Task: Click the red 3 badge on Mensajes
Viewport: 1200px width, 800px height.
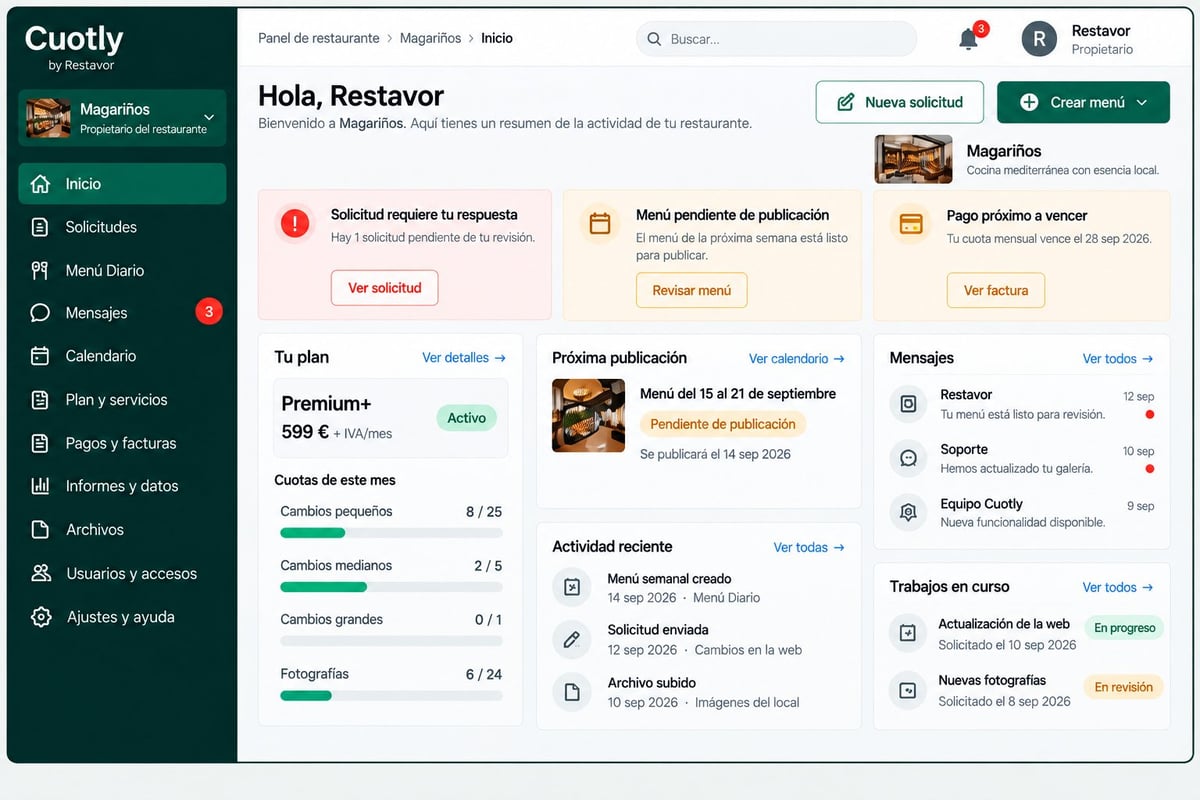Action: (208, 312)
